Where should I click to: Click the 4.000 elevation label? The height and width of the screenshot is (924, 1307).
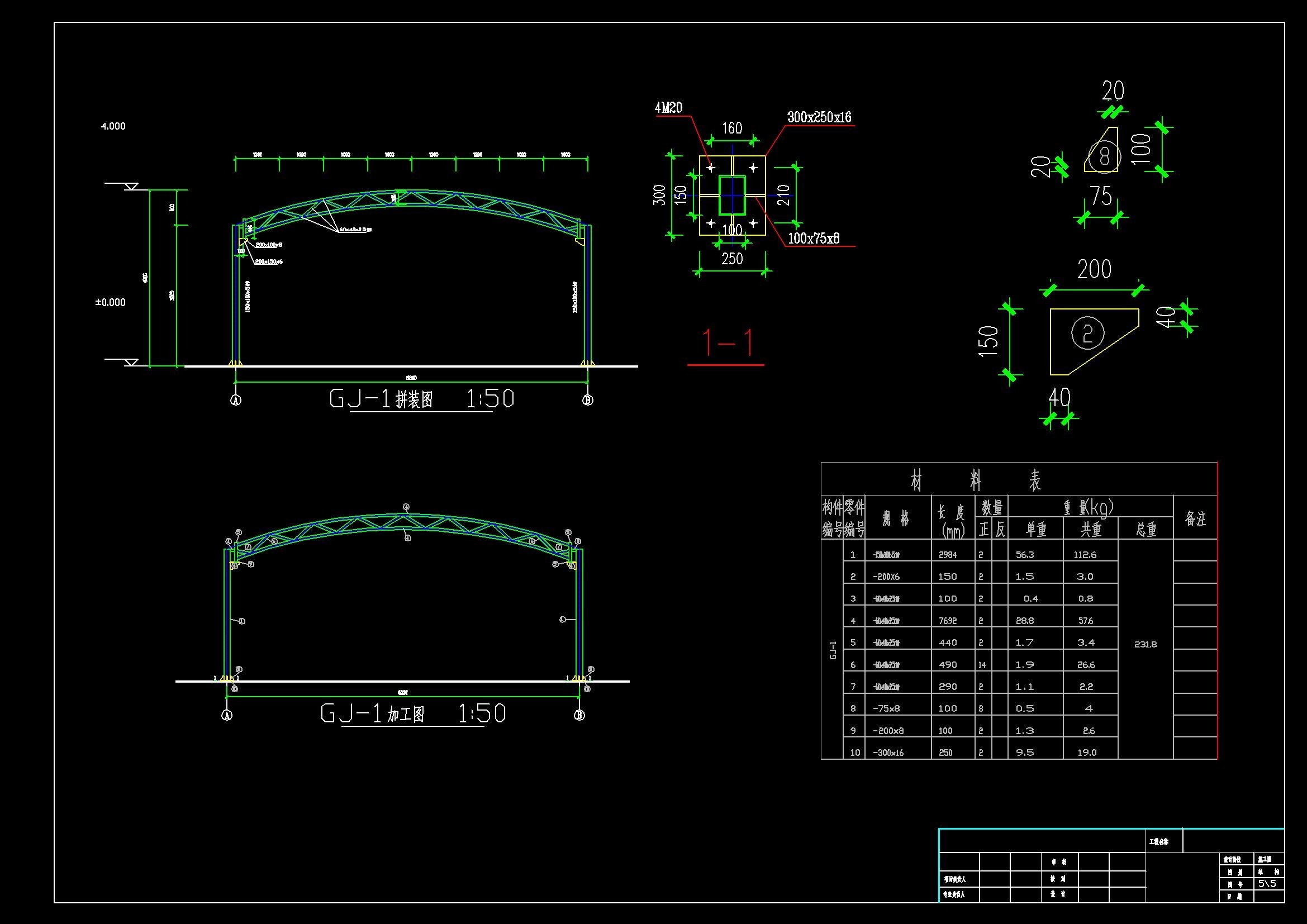coord(113,126)
